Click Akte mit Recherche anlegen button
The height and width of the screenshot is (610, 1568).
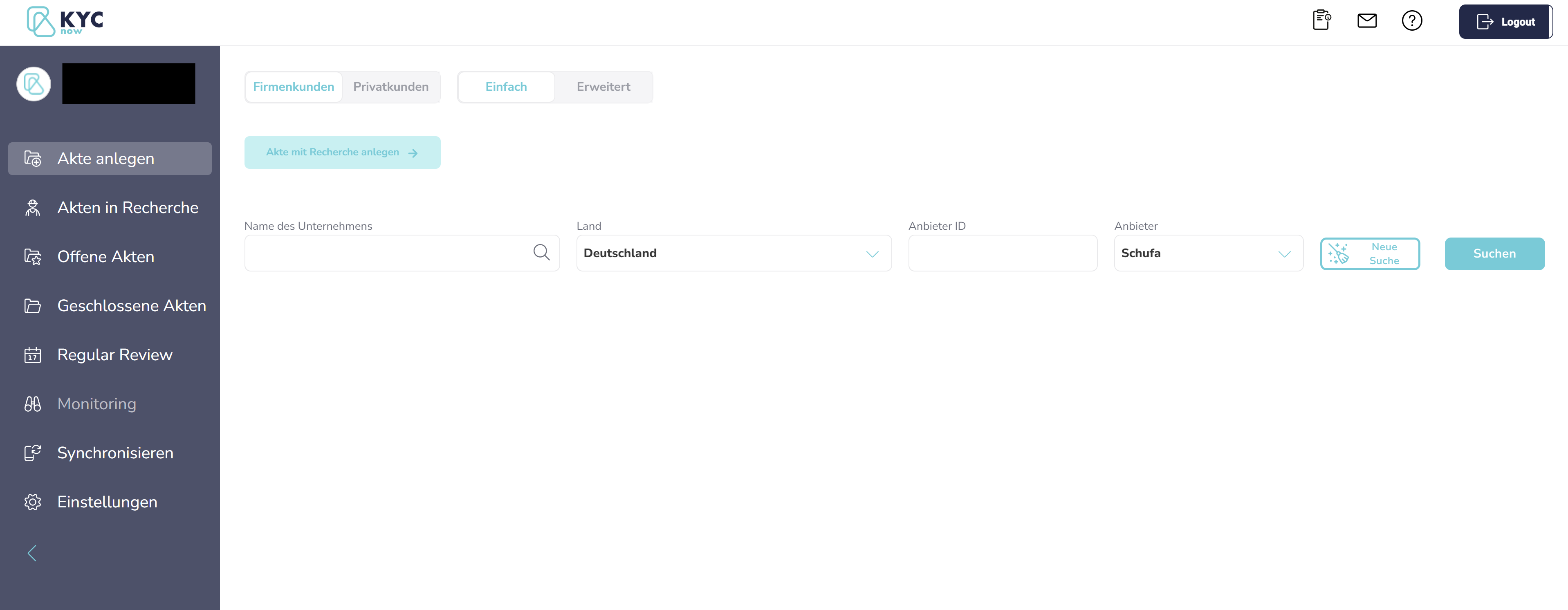342,153
